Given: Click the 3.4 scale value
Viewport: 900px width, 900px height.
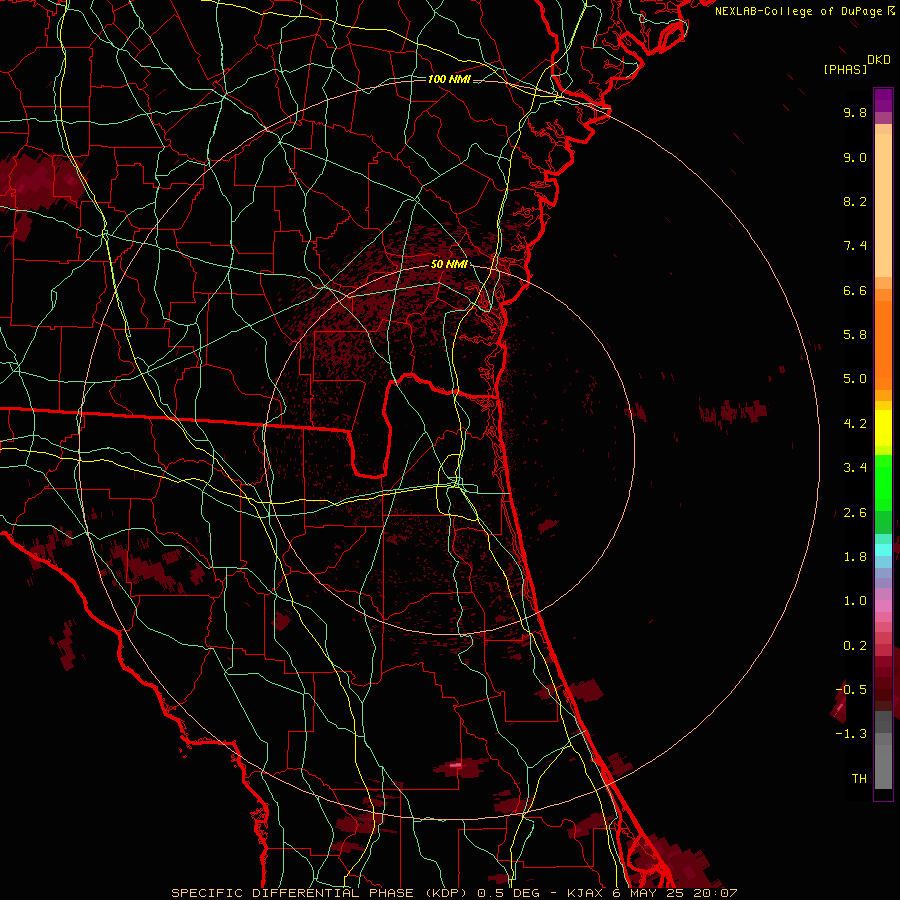Looking at the screenshot, I should coord(855,468).
